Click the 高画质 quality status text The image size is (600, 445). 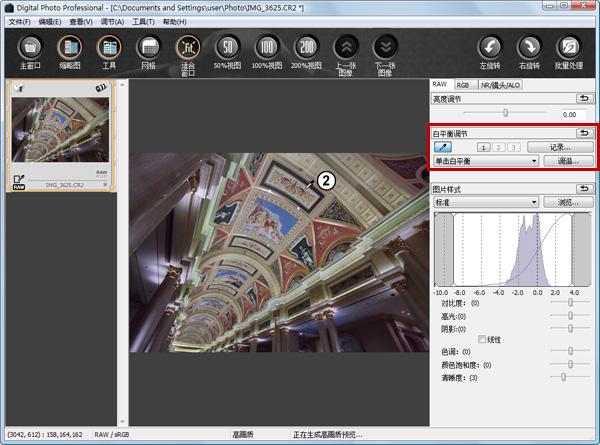click(243, 435)
